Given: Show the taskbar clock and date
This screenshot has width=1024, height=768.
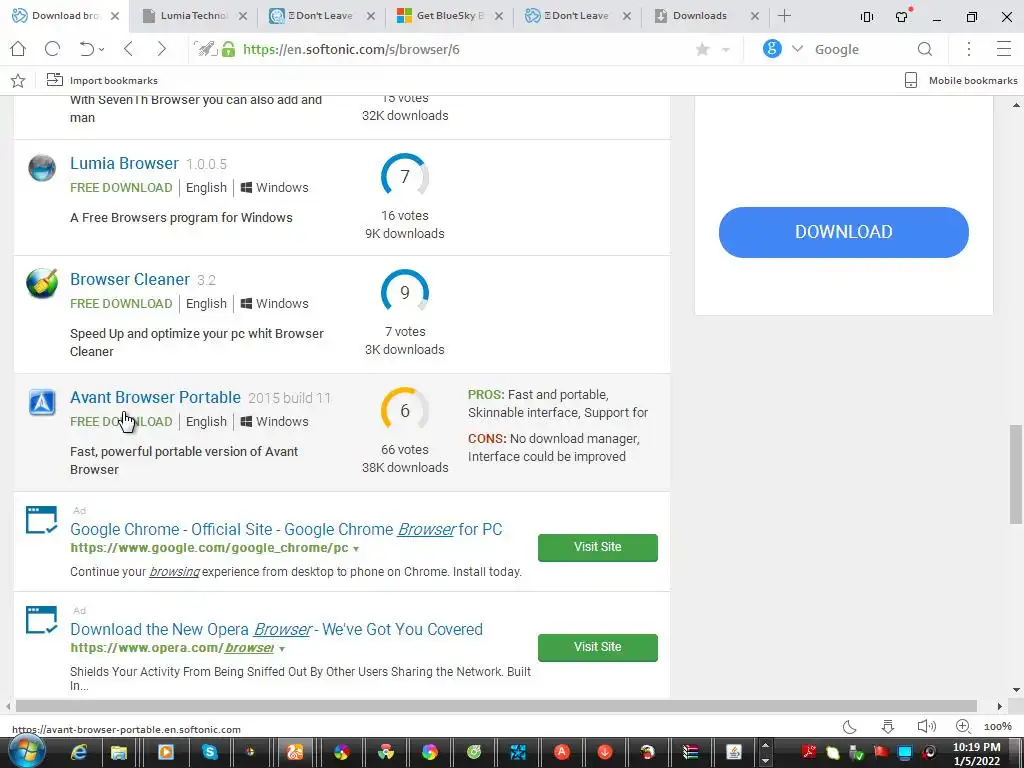Looking at the screenshot, I should pyautogui.click(x=976, y=754).
